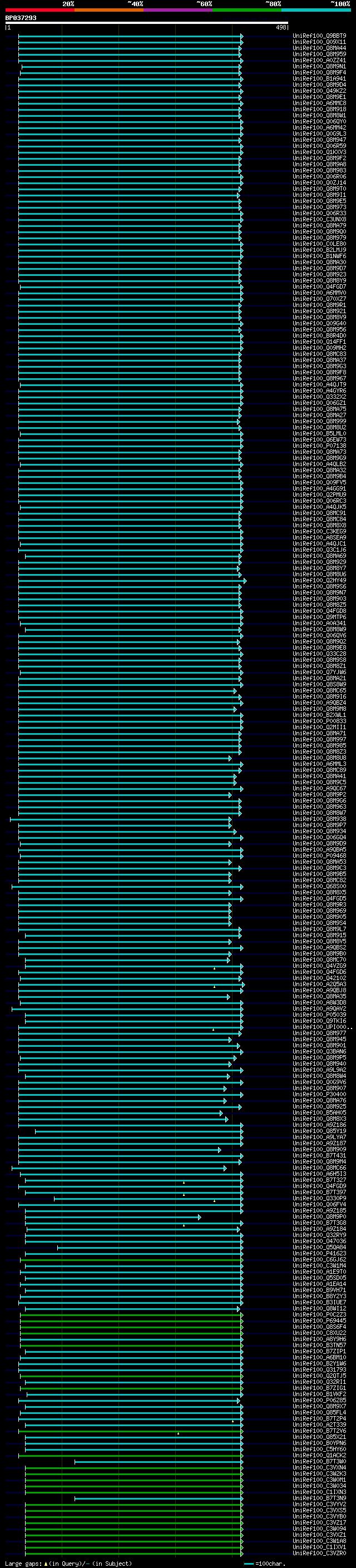Open hit UniRef100_Q9BBT9
Screen dimensions: 356x1568
click(x=319, y=36)
